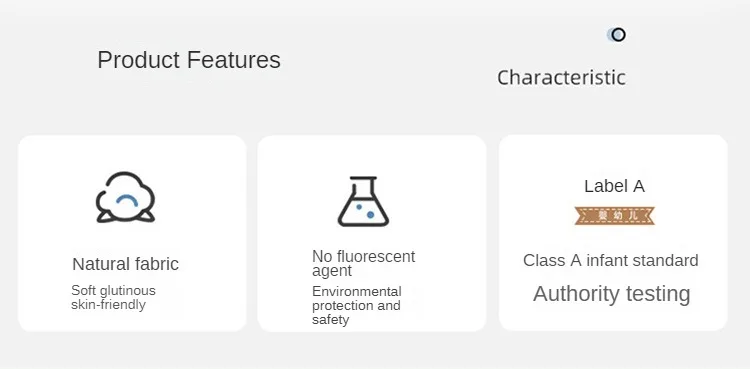This screenshot has width=750, height=369.
Task: Click the Soft glutinous skin-friendly description
Action: click(x=113, y=297)
